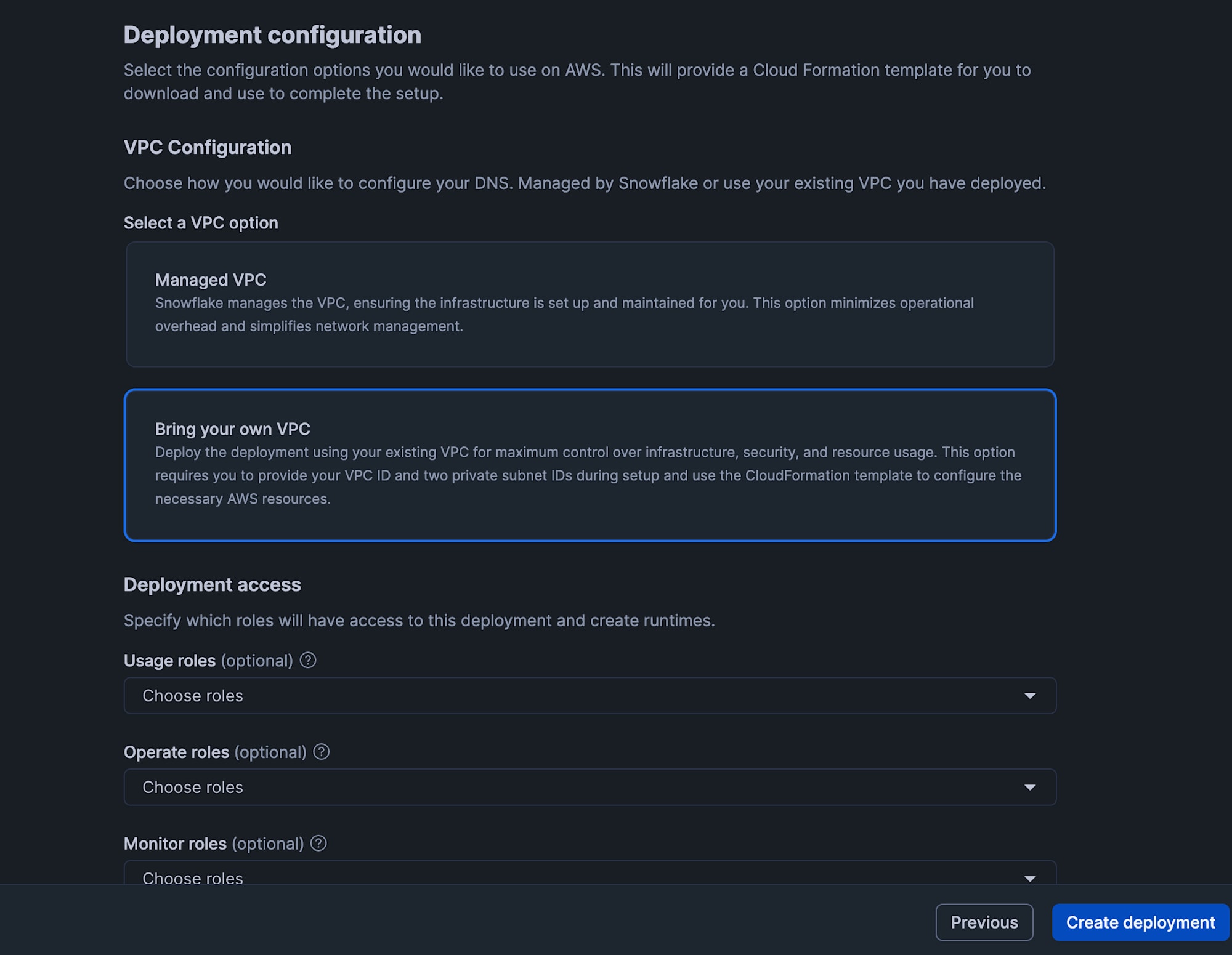Open the Monitor roles help tooltip icon
The height and width of the screenshot is (955, 1232).
click(x=318, y=844)
